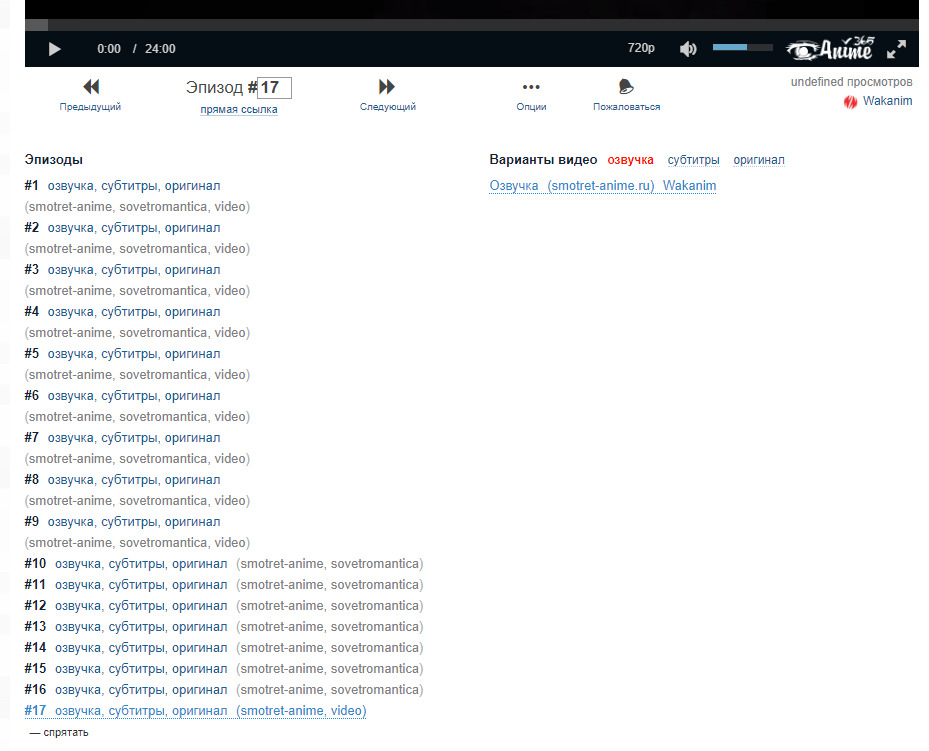Click the episode number input field

pos(275,88)
